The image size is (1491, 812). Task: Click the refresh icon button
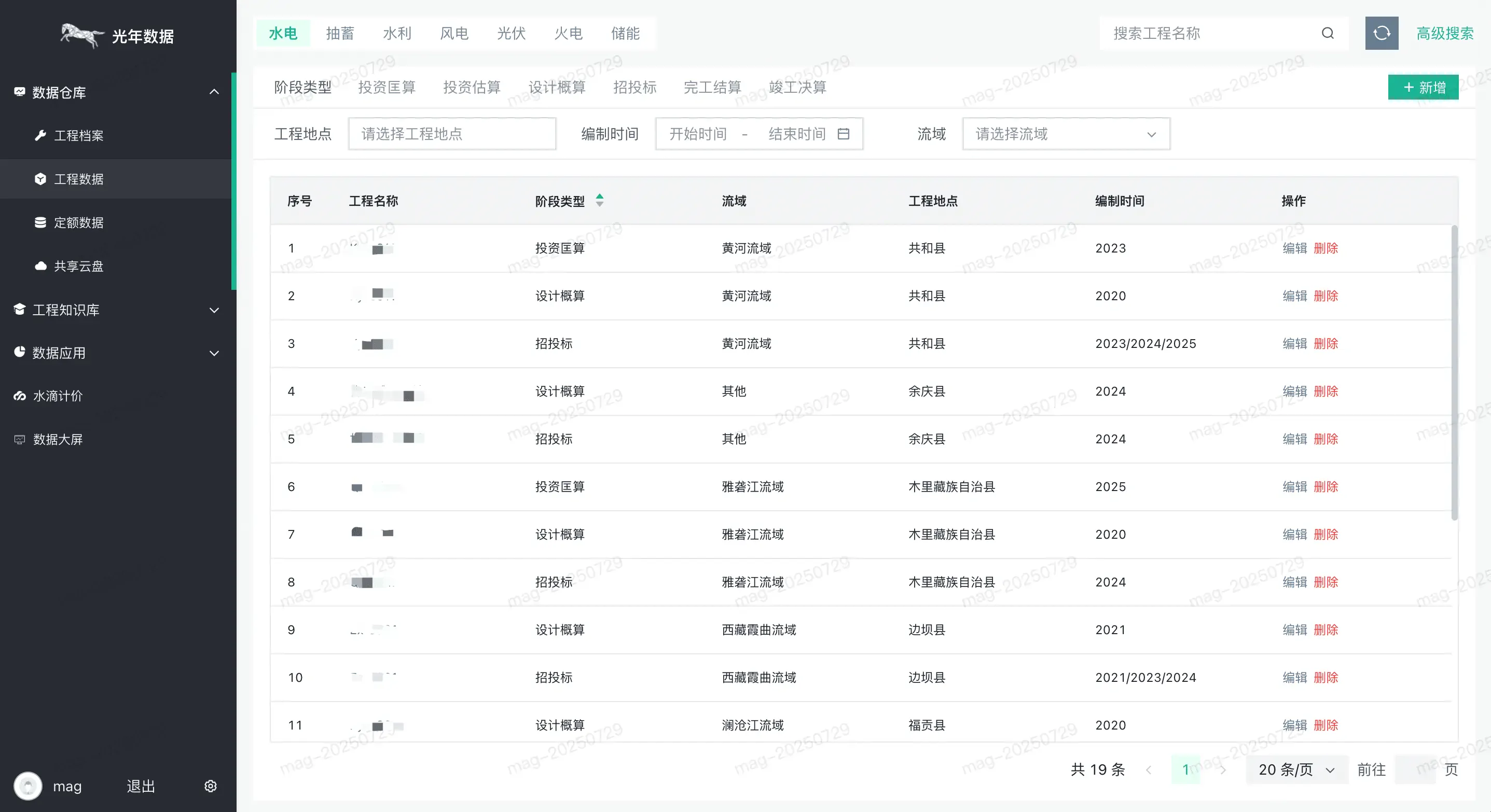pos(1381,33)
